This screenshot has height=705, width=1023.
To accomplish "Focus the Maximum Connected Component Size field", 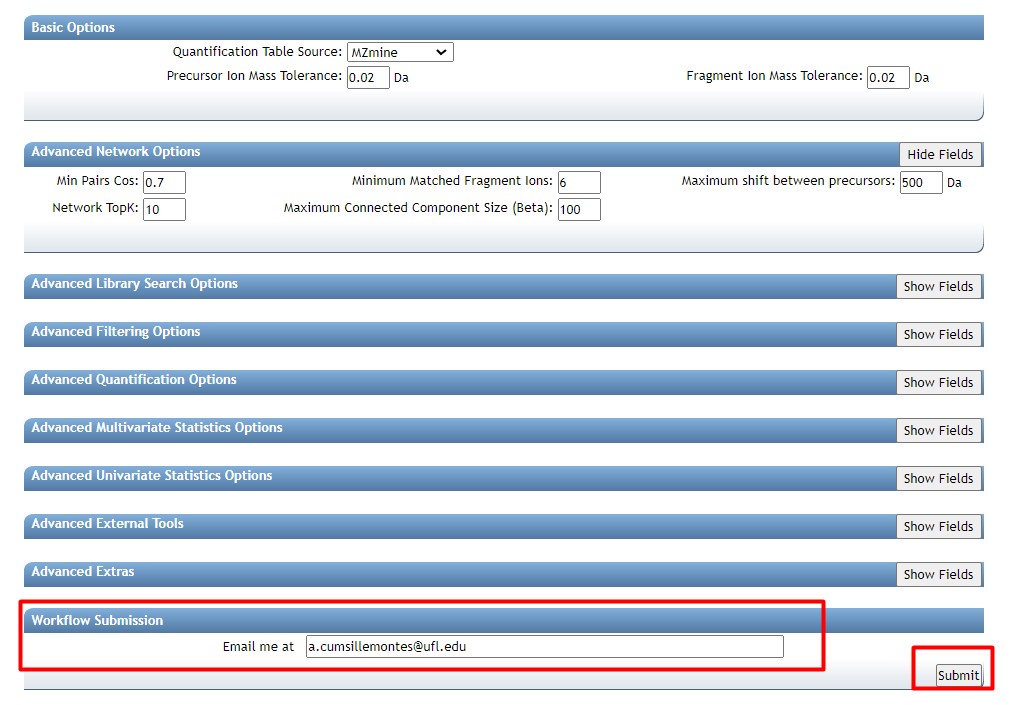I will click(x=579, y=209).
